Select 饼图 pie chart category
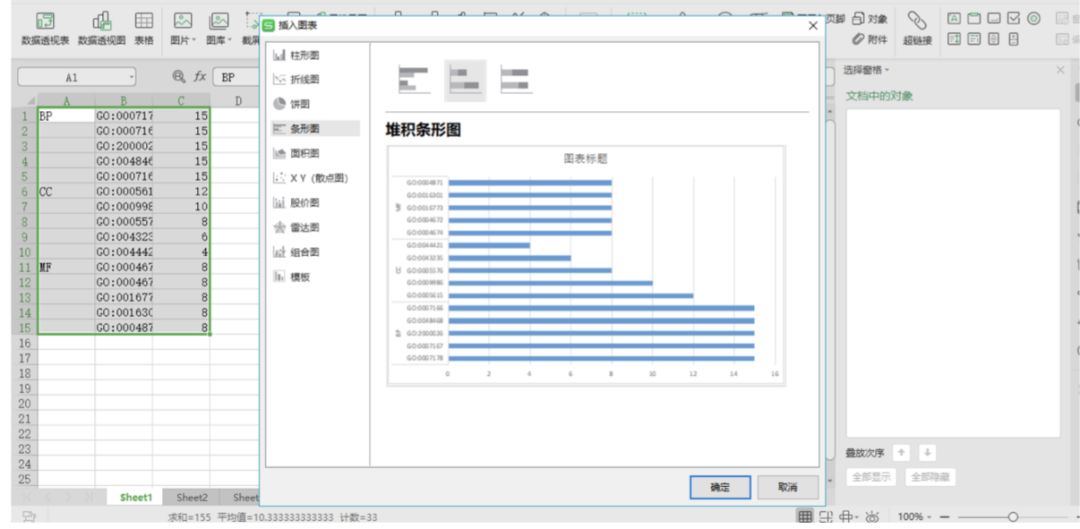Viewport: 1080px width, 529px height. click(315, 104)
